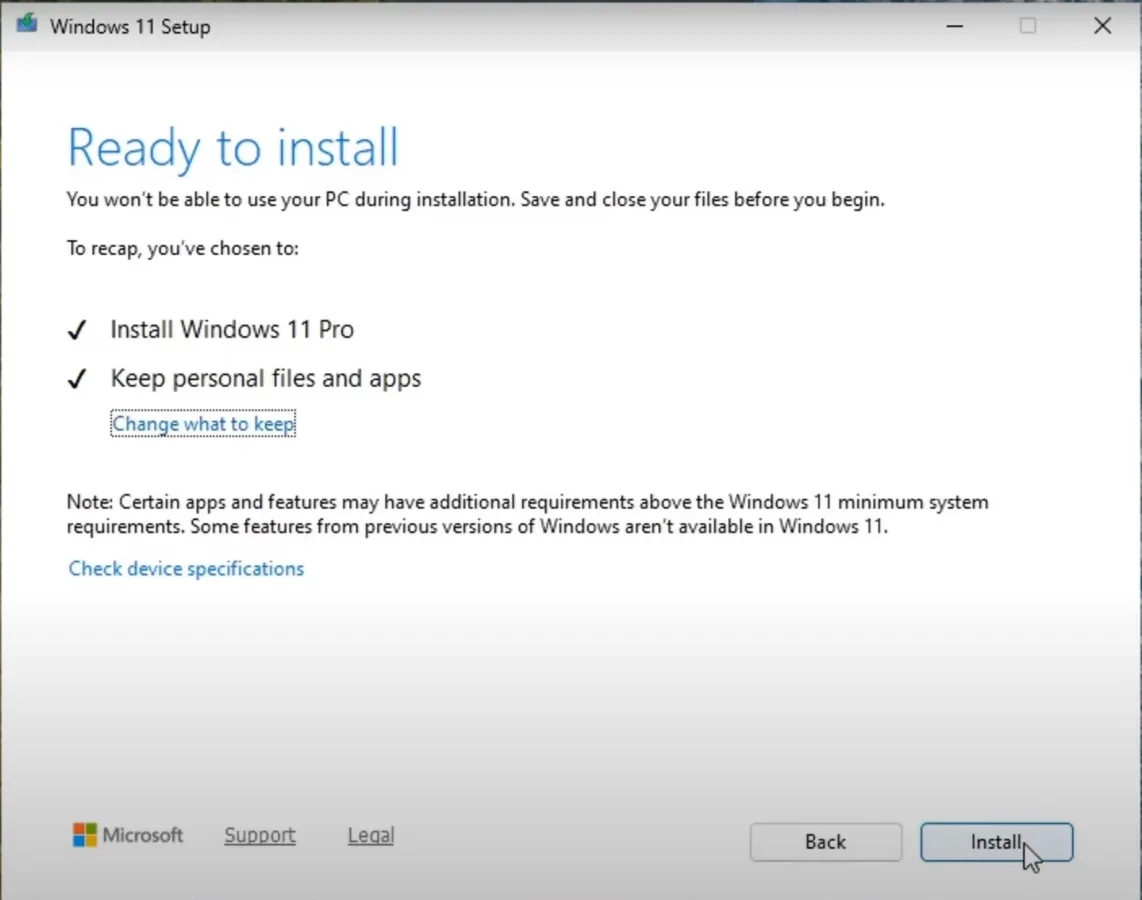Click the save and close files warning text

pyautogui.click(x=475, y=199)
